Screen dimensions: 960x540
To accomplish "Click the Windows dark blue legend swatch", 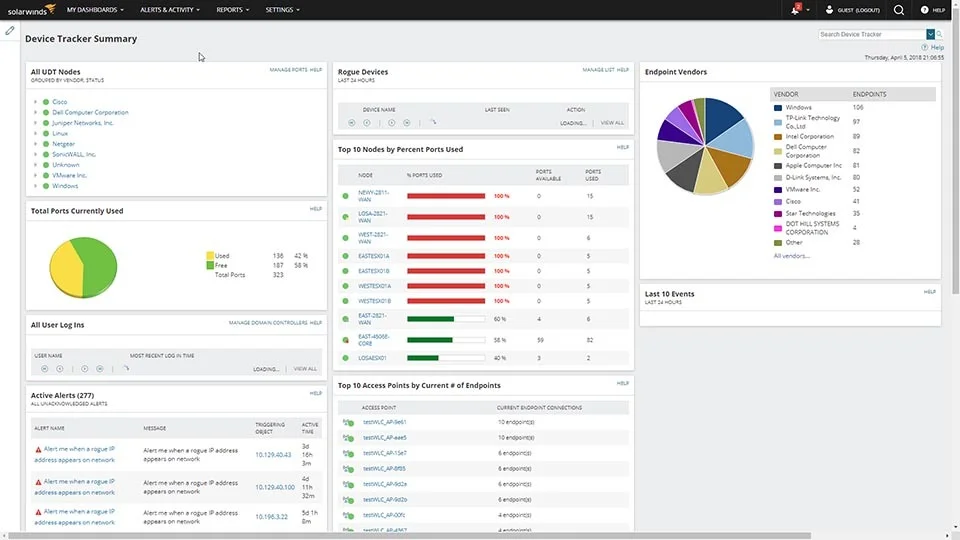I will [x=777, y=107].
